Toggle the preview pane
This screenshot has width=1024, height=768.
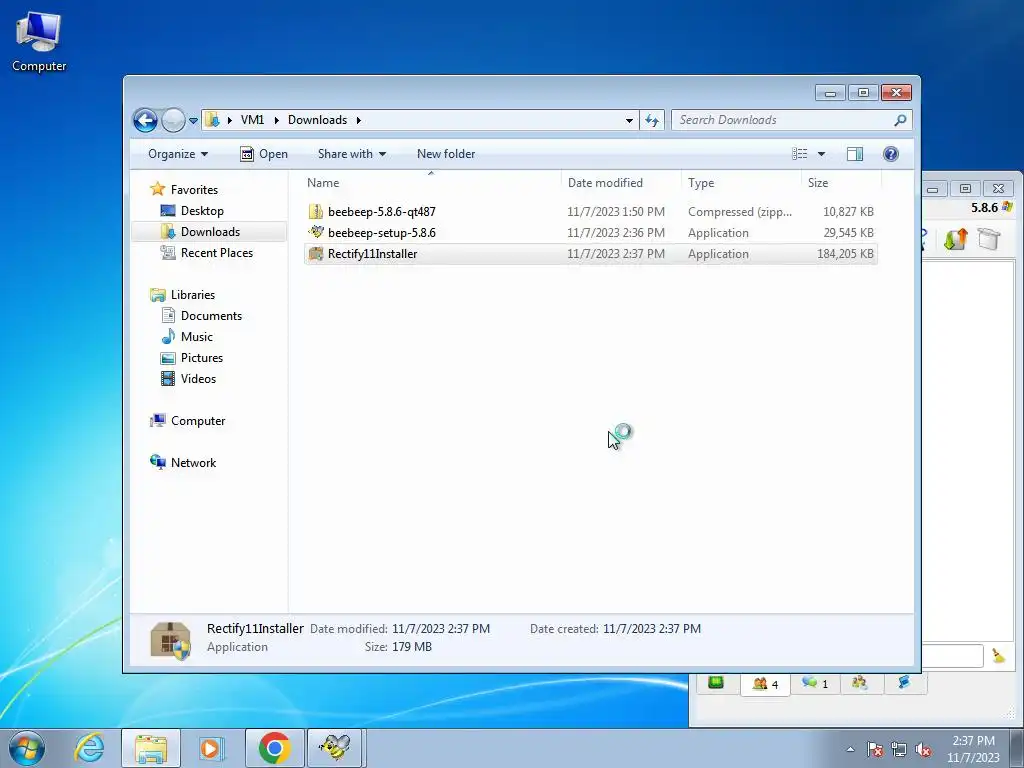pyautogui.click(x=854, y=154)
